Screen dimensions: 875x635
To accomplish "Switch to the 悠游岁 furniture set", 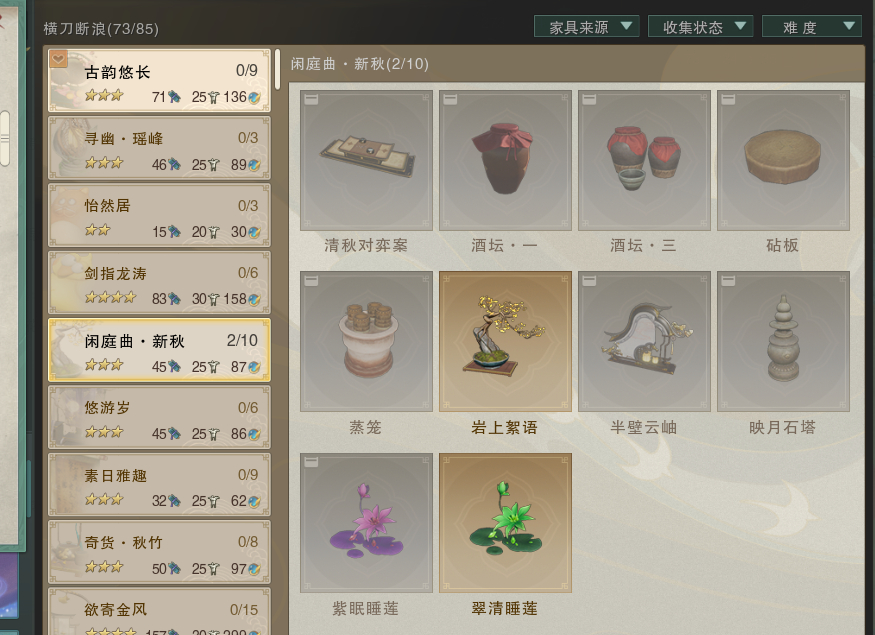I will [160, 418].
